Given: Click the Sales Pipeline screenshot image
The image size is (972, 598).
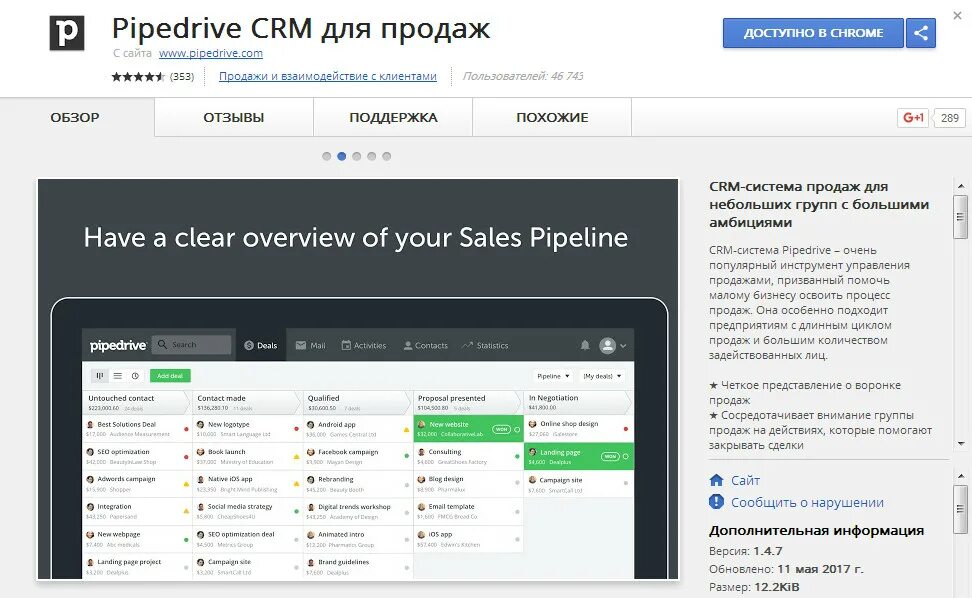Looking at the screenshot, I should (358, 379).
